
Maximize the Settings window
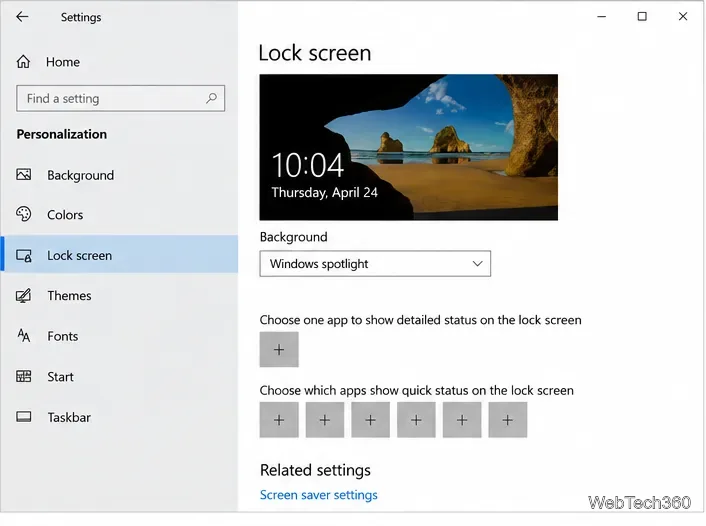coord(642,17)
